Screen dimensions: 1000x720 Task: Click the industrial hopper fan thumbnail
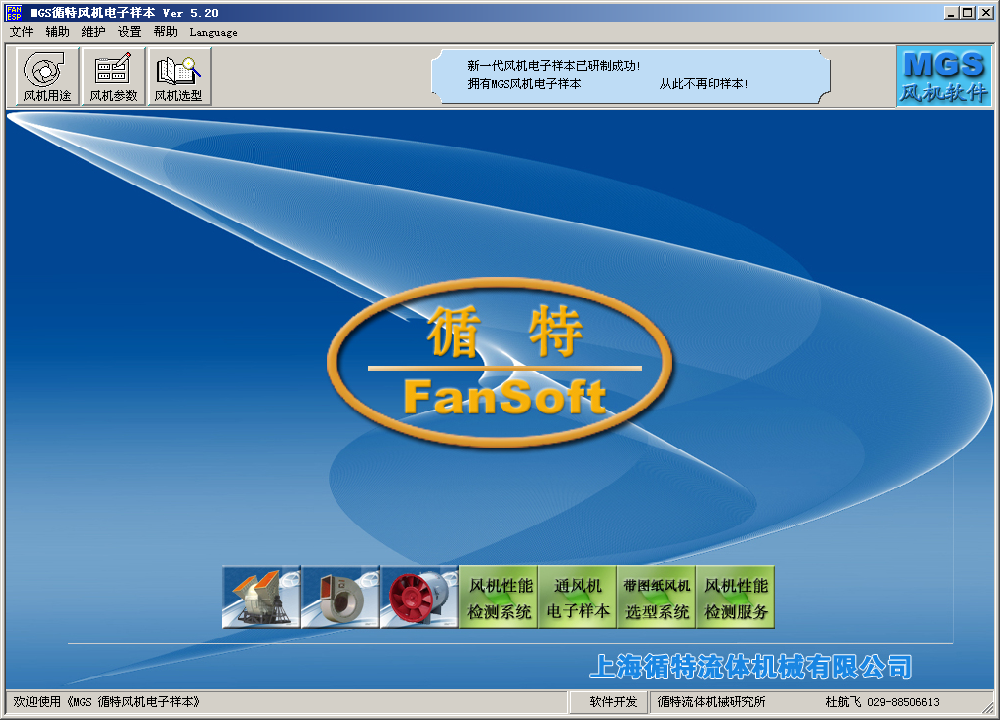click(261, 597)
